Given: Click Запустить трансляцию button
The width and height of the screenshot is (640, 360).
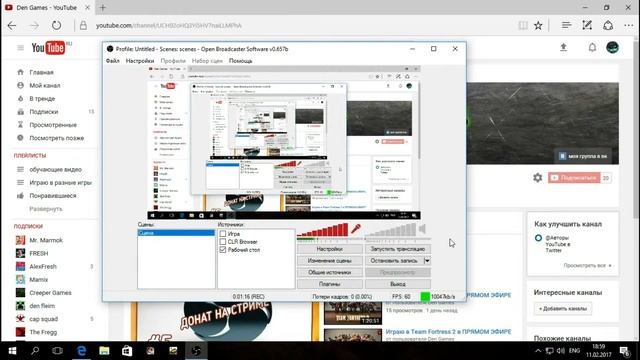Looking at the screenshot, I should point(398,249).
